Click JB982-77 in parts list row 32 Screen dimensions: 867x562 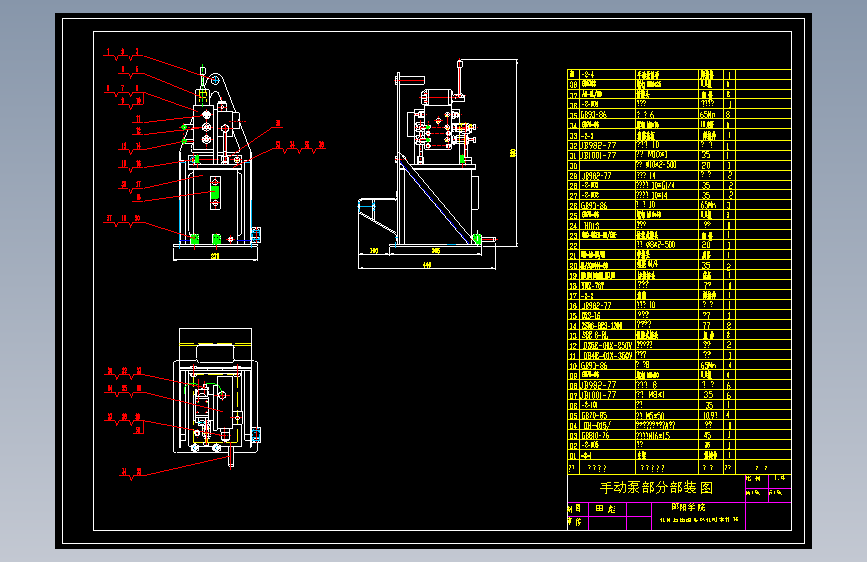tap(598, 145)
